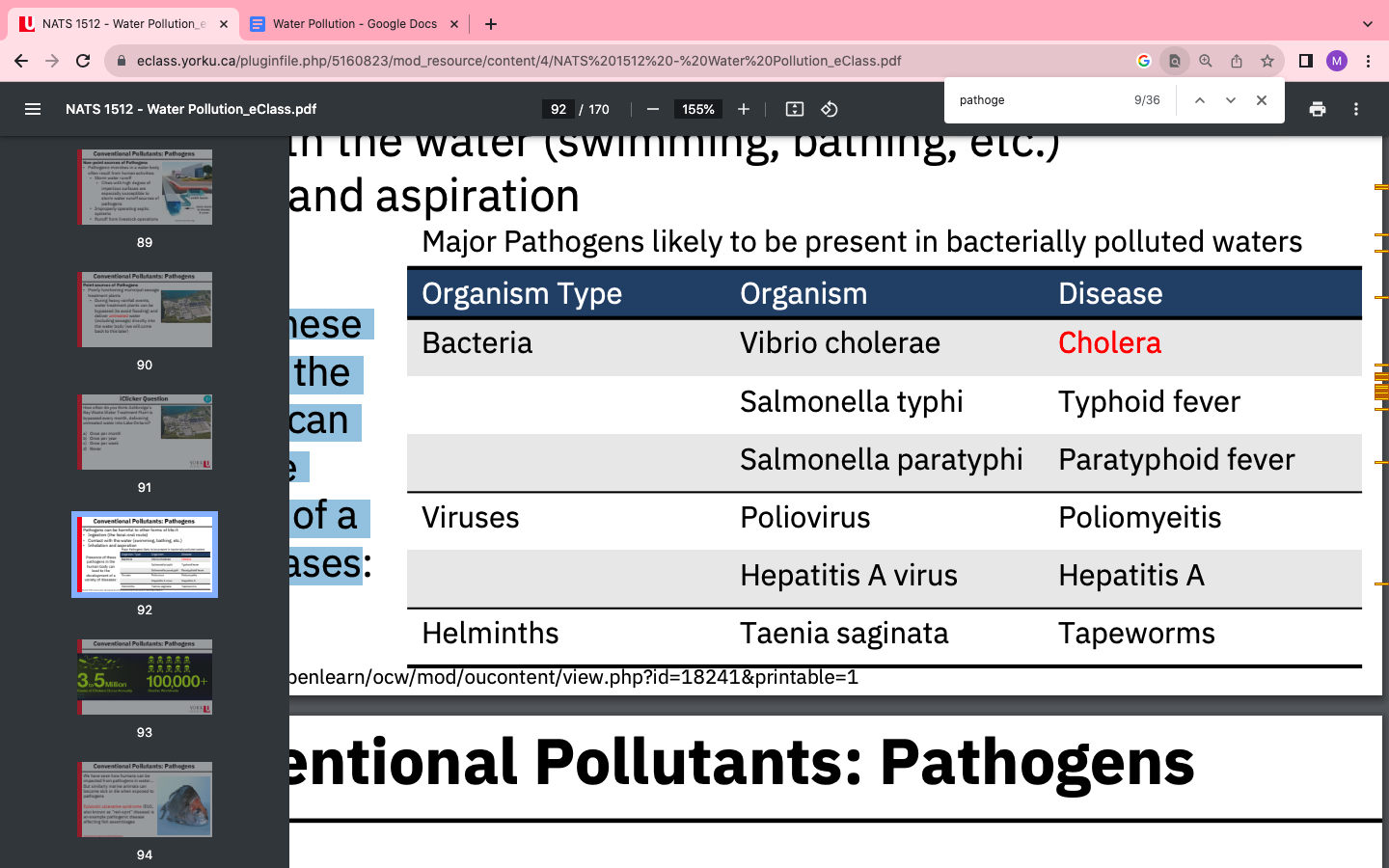Open PDF viewer more actions menu

[x=1356, y=109]
